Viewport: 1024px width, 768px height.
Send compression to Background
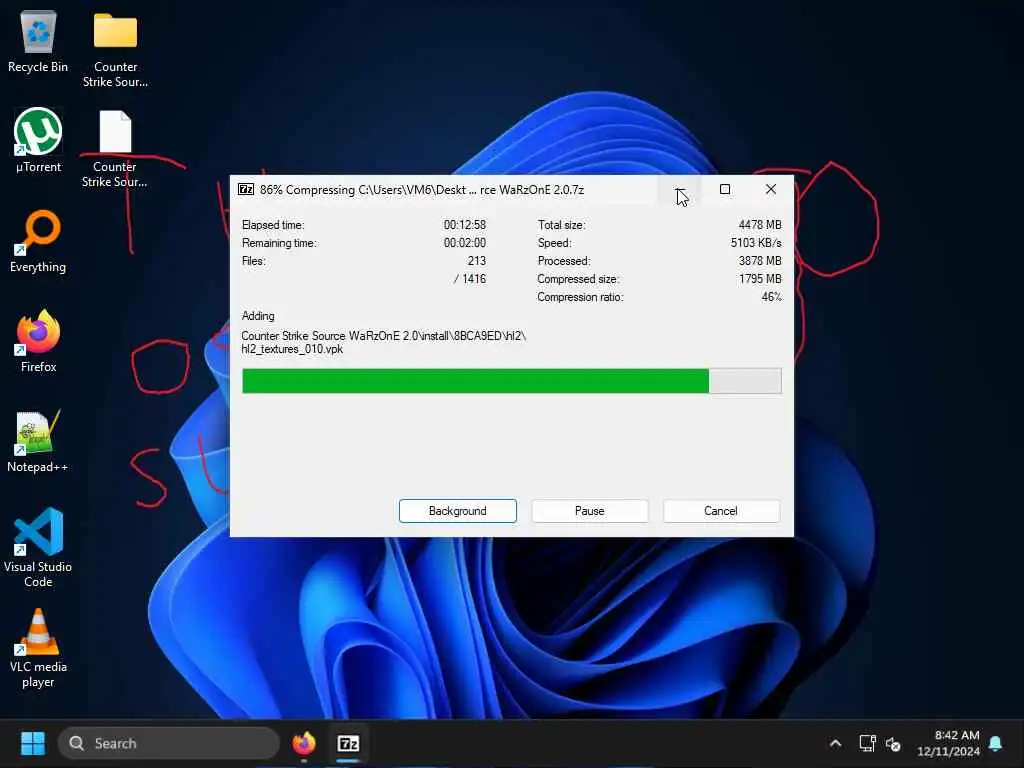(x=458, y=511)
